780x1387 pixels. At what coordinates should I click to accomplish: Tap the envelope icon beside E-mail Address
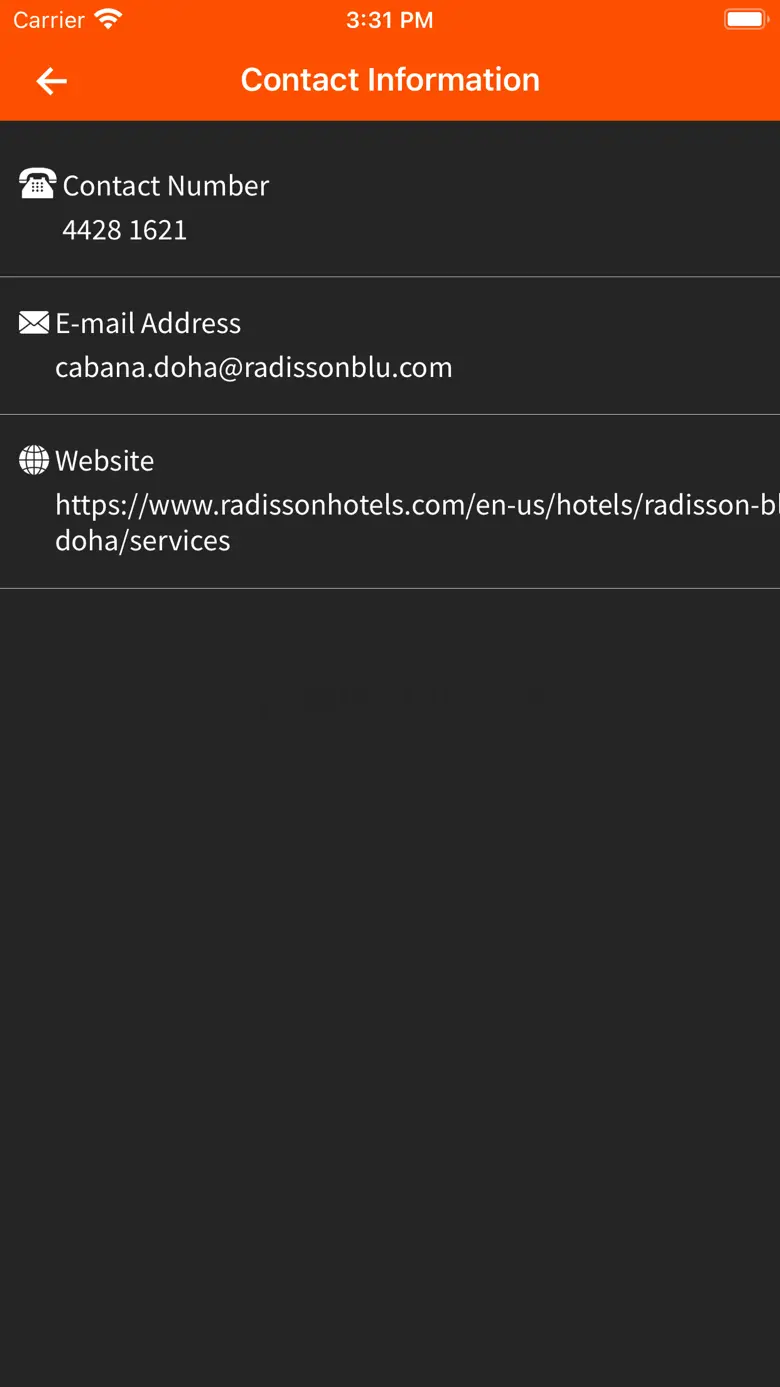pos(34,322)
